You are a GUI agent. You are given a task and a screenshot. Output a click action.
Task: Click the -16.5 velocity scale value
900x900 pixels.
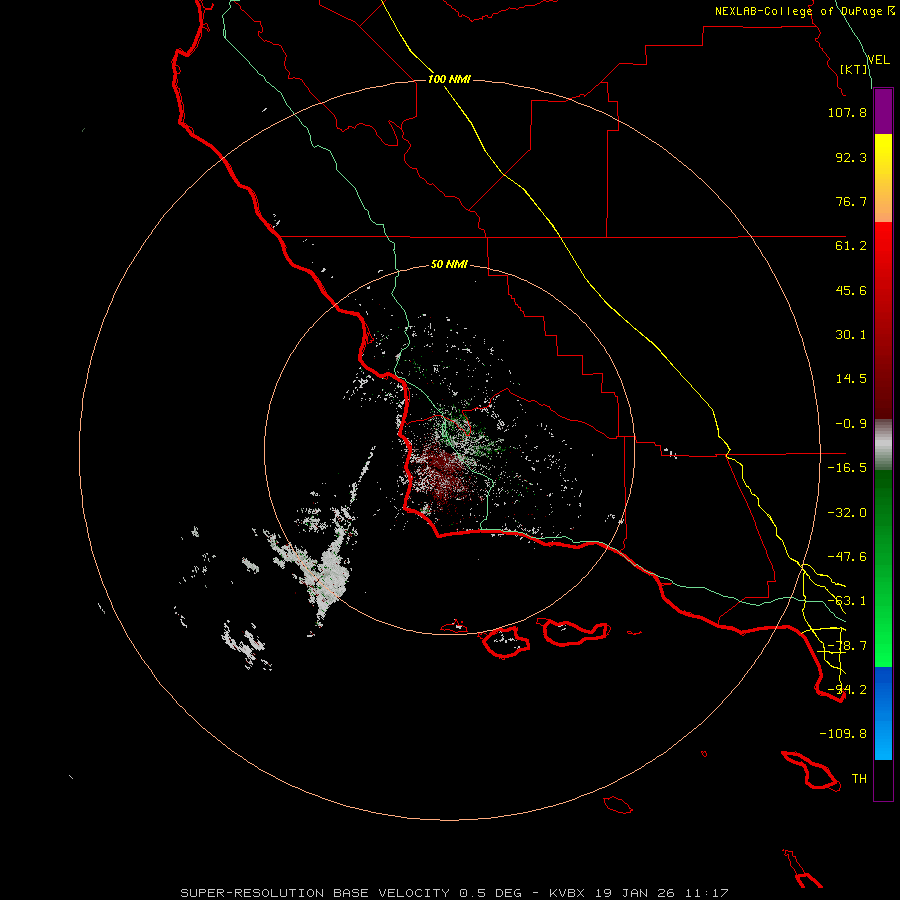(x=847, y=468)
